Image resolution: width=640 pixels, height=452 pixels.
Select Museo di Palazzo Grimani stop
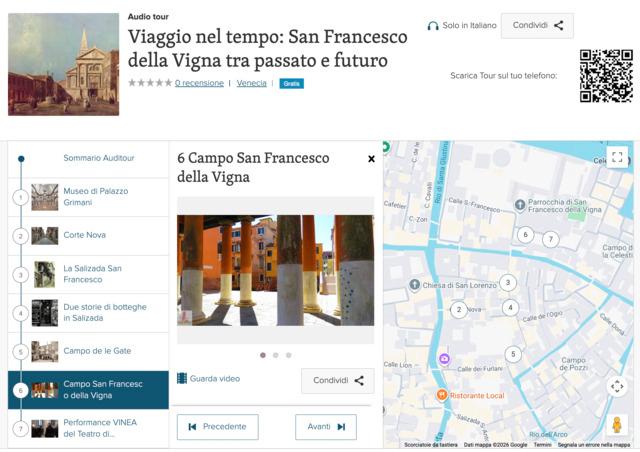pyautogui.click(x=95, y=196)
